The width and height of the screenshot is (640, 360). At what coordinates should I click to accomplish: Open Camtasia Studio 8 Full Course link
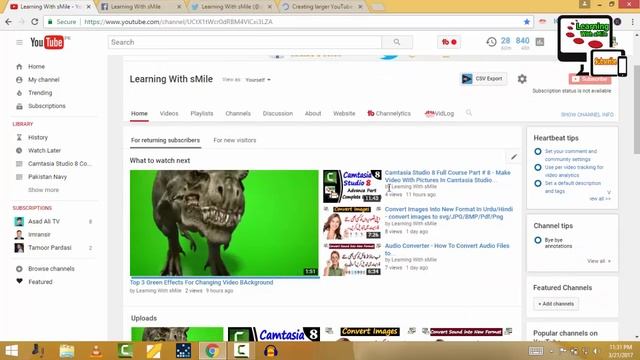[x=448, y=176]
